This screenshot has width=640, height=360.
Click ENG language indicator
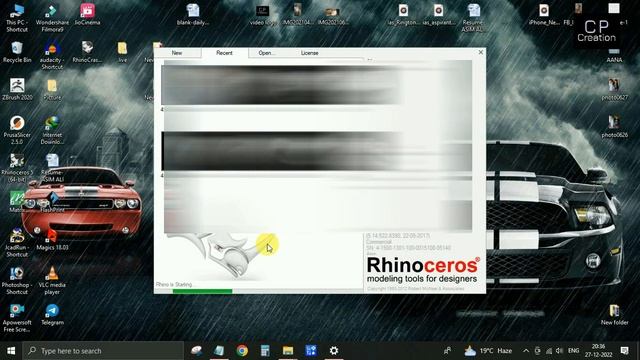coord(573,351)
